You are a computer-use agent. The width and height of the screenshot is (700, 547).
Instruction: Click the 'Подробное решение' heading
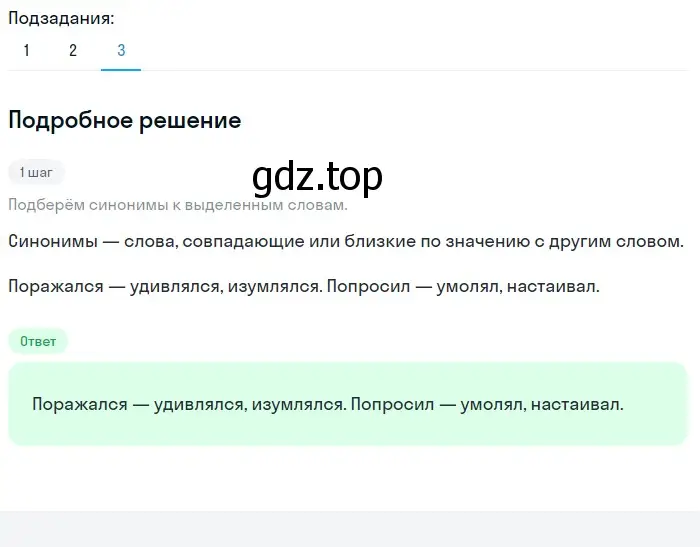coord(125,120)
